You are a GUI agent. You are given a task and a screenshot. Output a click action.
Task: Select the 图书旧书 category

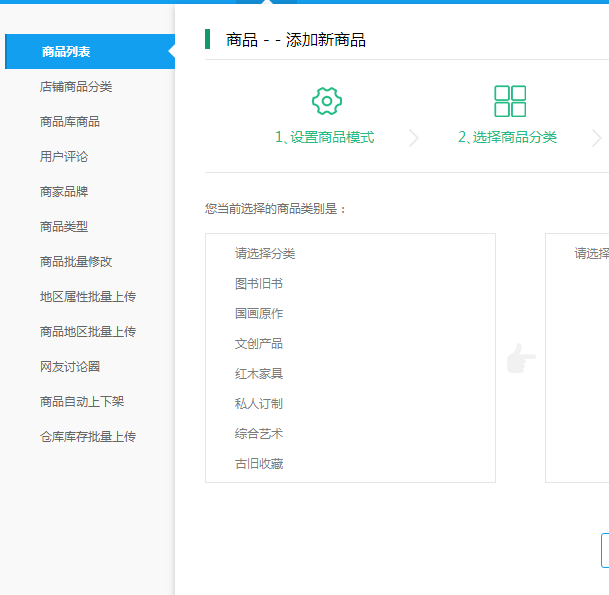(259, 284)
